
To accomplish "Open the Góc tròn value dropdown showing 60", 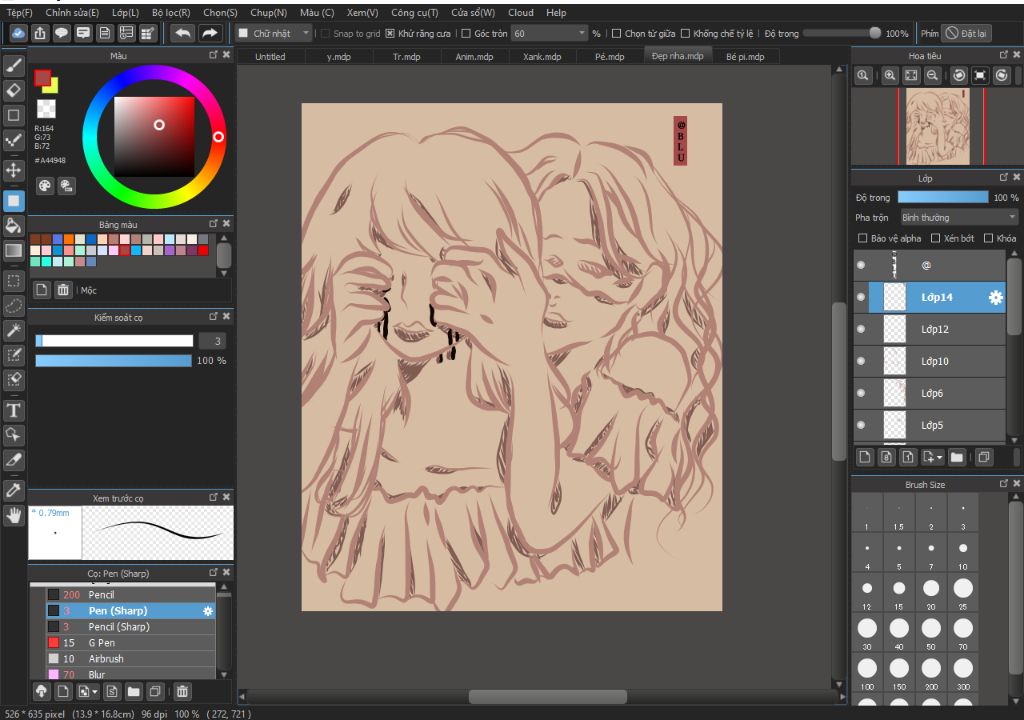I will 549,33.
